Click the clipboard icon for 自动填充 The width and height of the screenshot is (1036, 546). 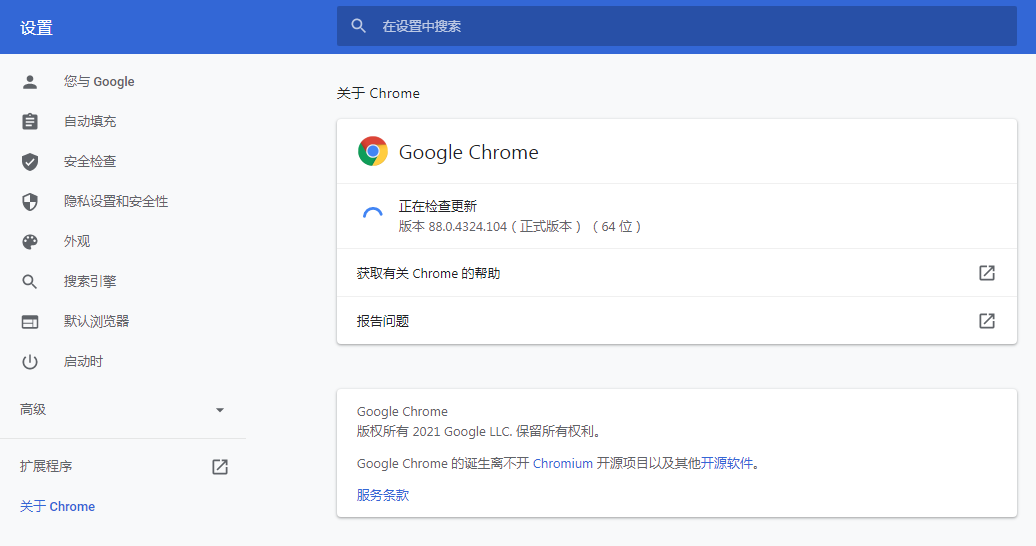coord(30,122)
